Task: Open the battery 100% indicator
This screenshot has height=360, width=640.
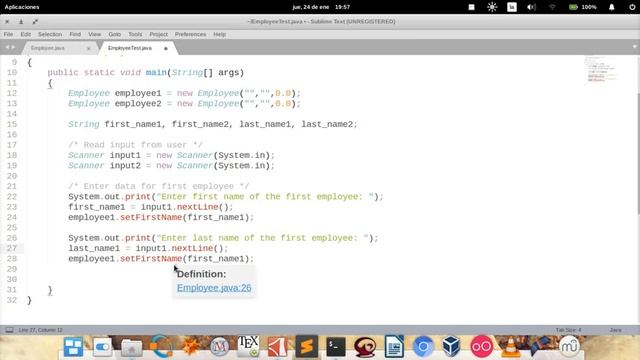Action: (x=583, y=7)
